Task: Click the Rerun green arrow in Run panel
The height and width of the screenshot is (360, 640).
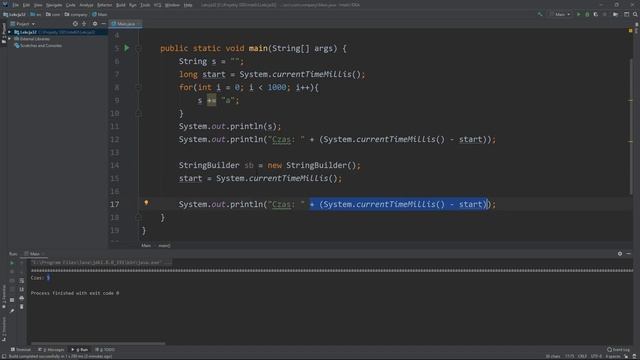Action: tap(12, 263)
